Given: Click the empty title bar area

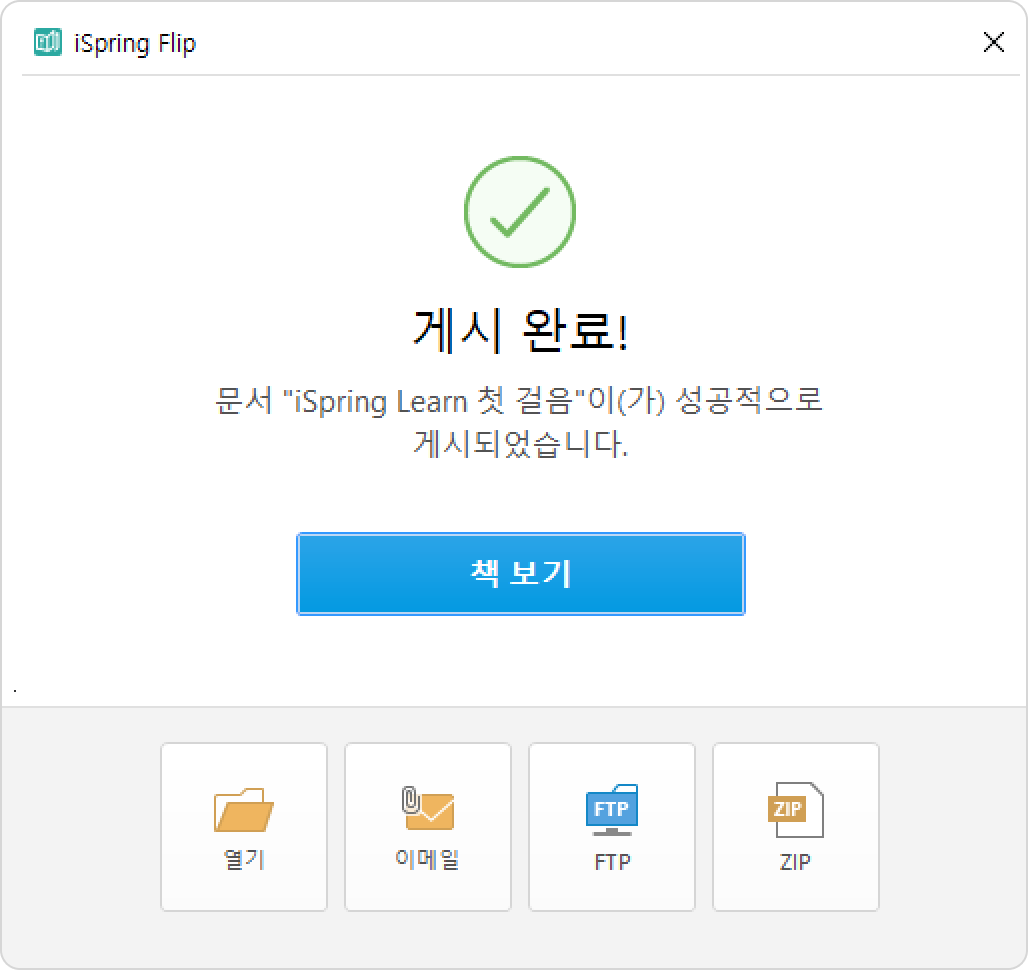Looking at the screenshot, I should [590, 43].
